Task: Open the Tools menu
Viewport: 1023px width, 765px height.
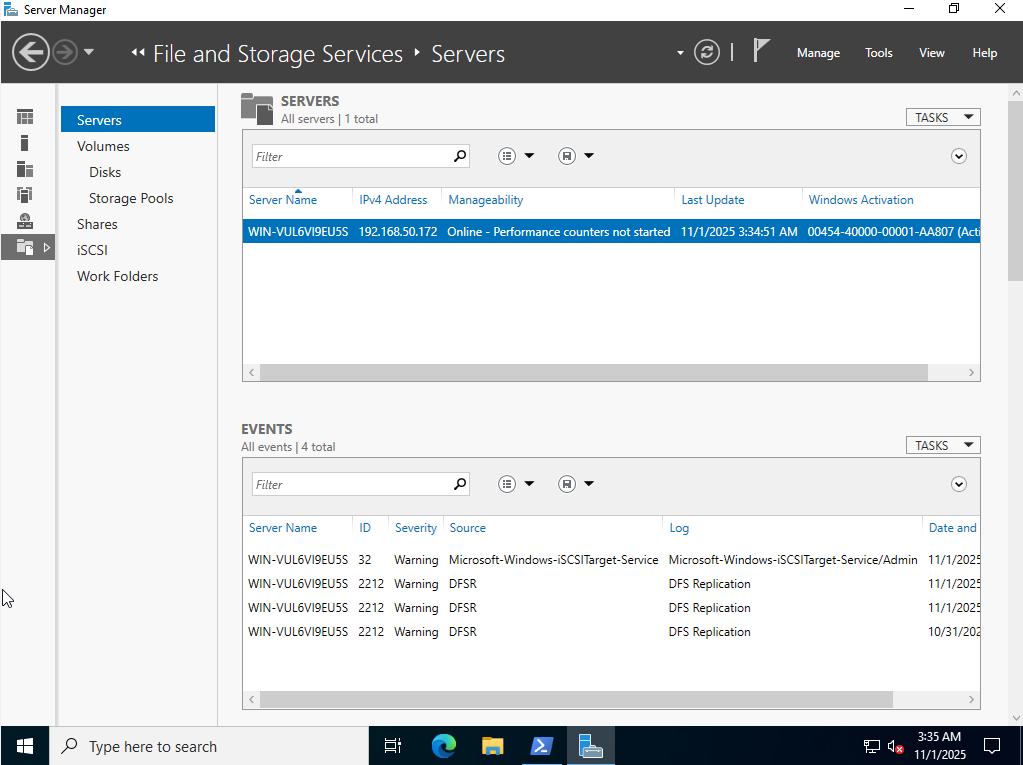Action: point(879,53)
